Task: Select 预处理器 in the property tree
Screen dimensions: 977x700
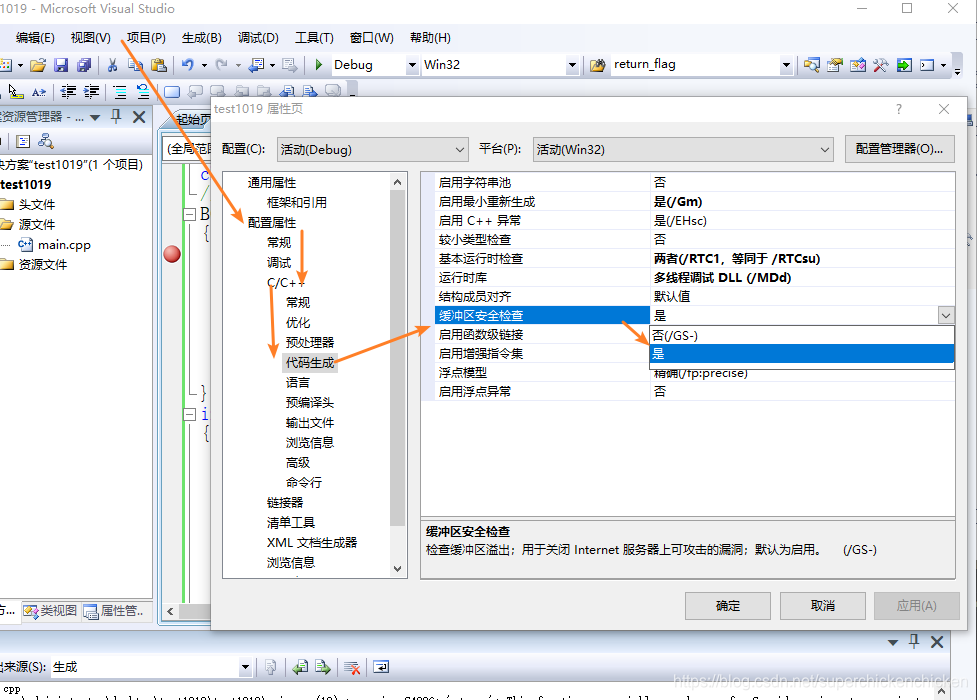Action: point(310,342)
